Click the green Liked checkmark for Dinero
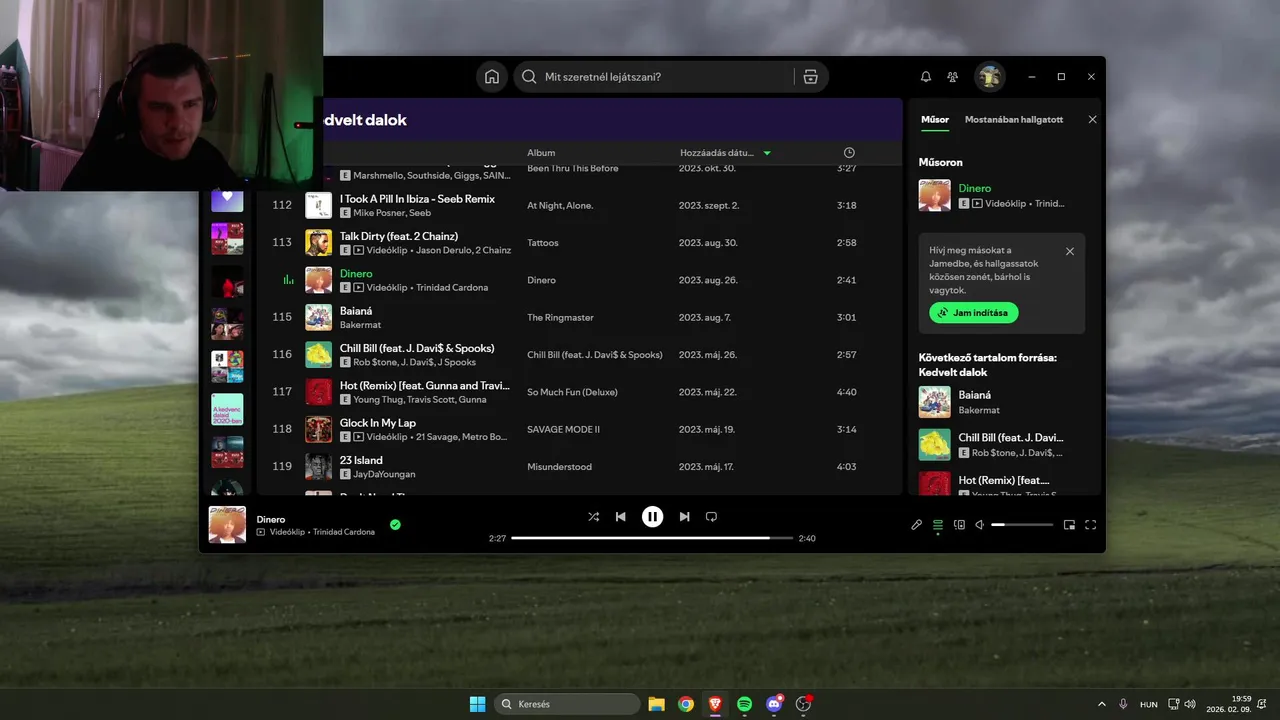This screenshot has width=1280, height=720. (395, 524)
